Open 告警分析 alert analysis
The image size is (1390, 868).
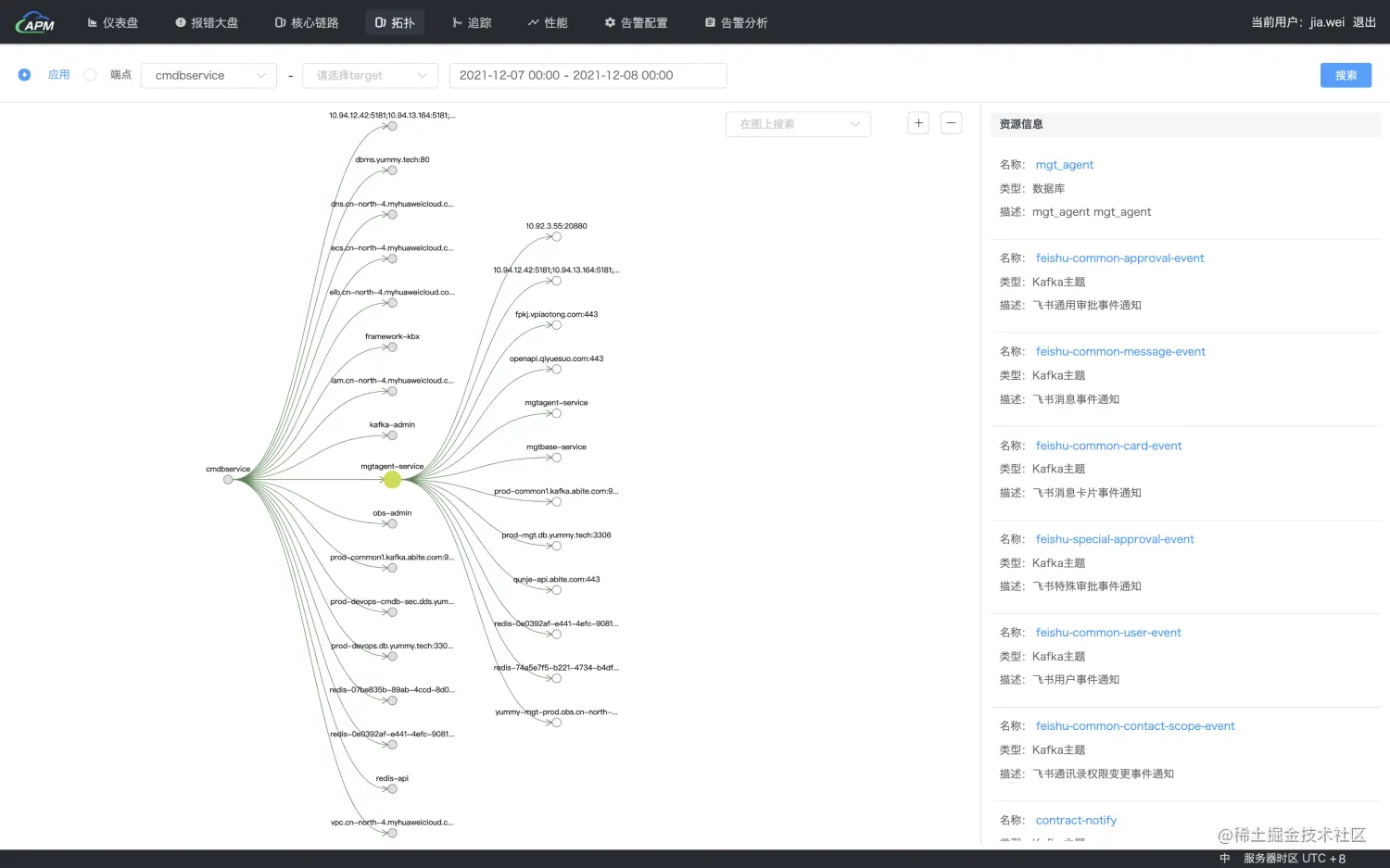tap(736, 22)
